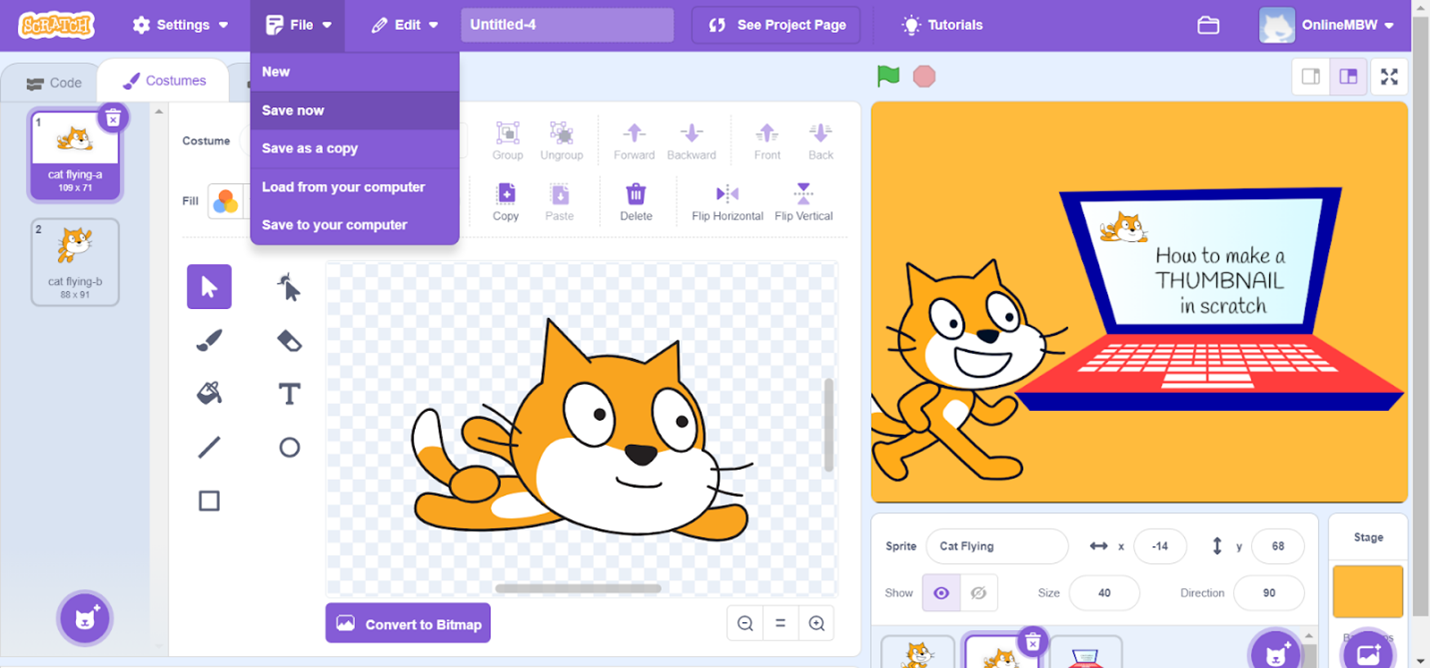Open the My Stuff folder icon
The width and height of the screenshot is (1430, 668).
[x=1208, y=25]
